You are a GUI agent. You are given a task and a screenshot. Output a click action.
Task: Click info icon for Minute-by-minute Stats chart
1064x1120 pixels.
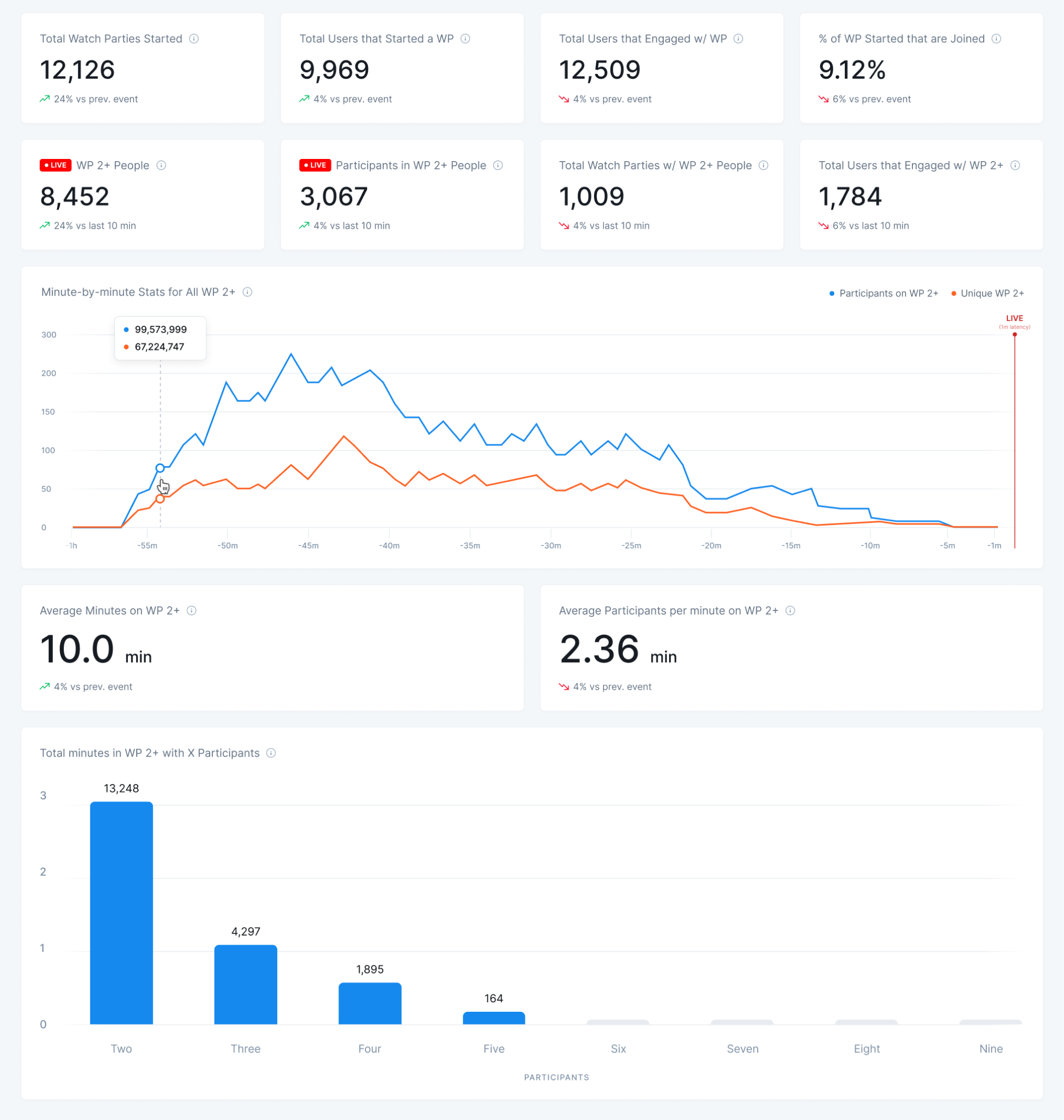pos(247,292)
